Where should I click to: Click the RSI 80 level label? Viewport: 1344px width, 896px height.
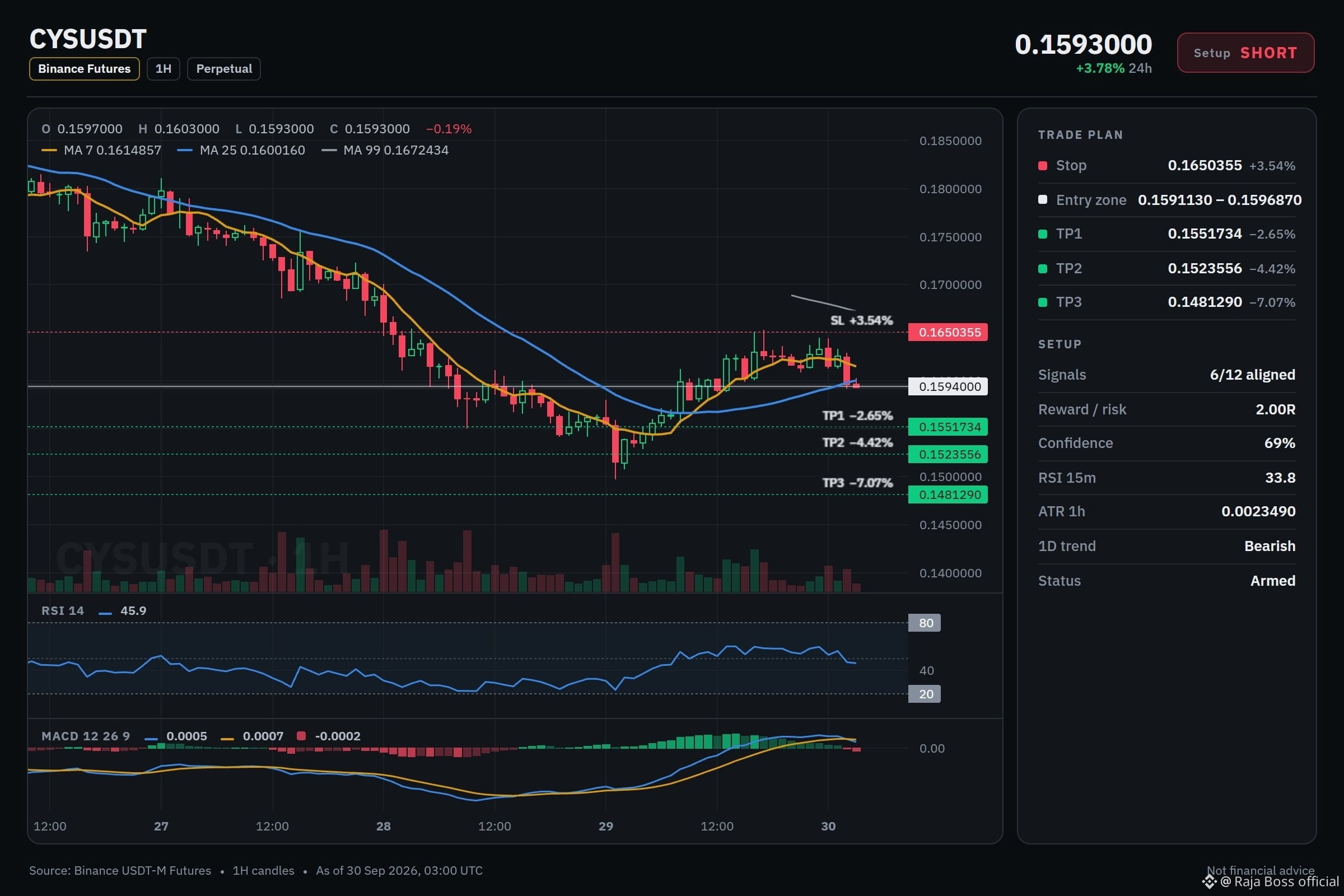pos(925,623)
